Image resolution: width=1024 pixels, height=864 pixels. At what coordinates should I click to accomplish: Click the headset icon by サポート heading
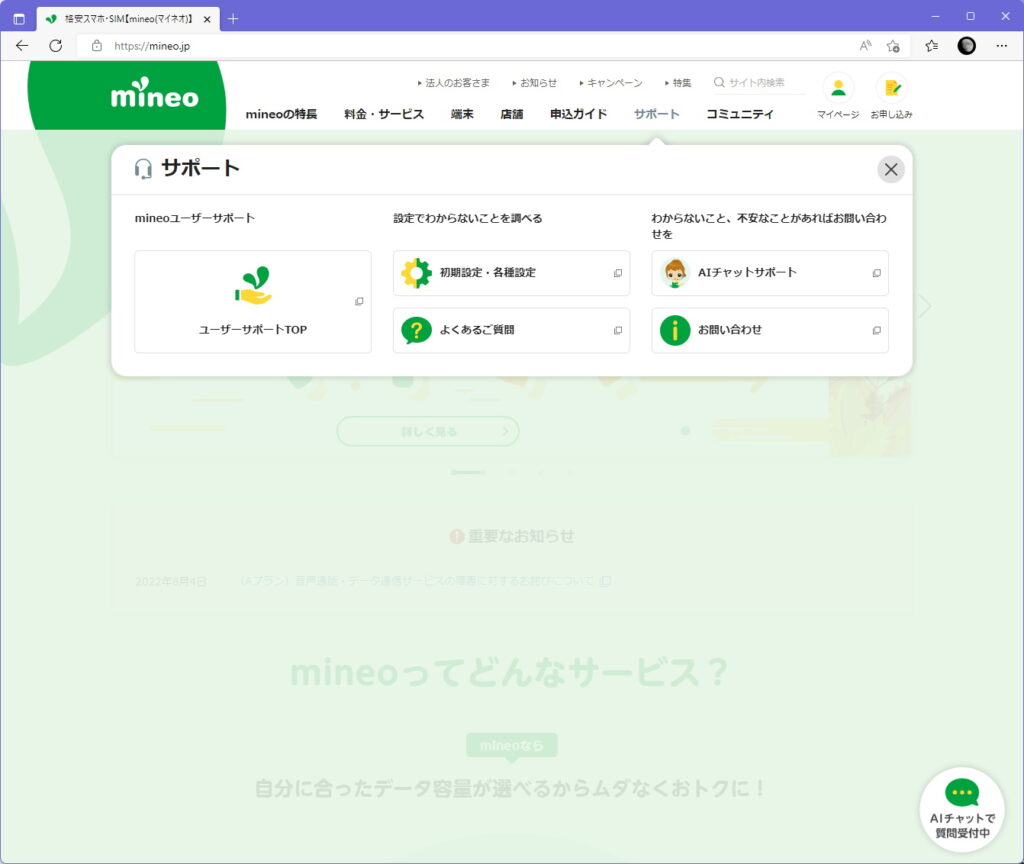pyautogui.click(x=143, y=168)
